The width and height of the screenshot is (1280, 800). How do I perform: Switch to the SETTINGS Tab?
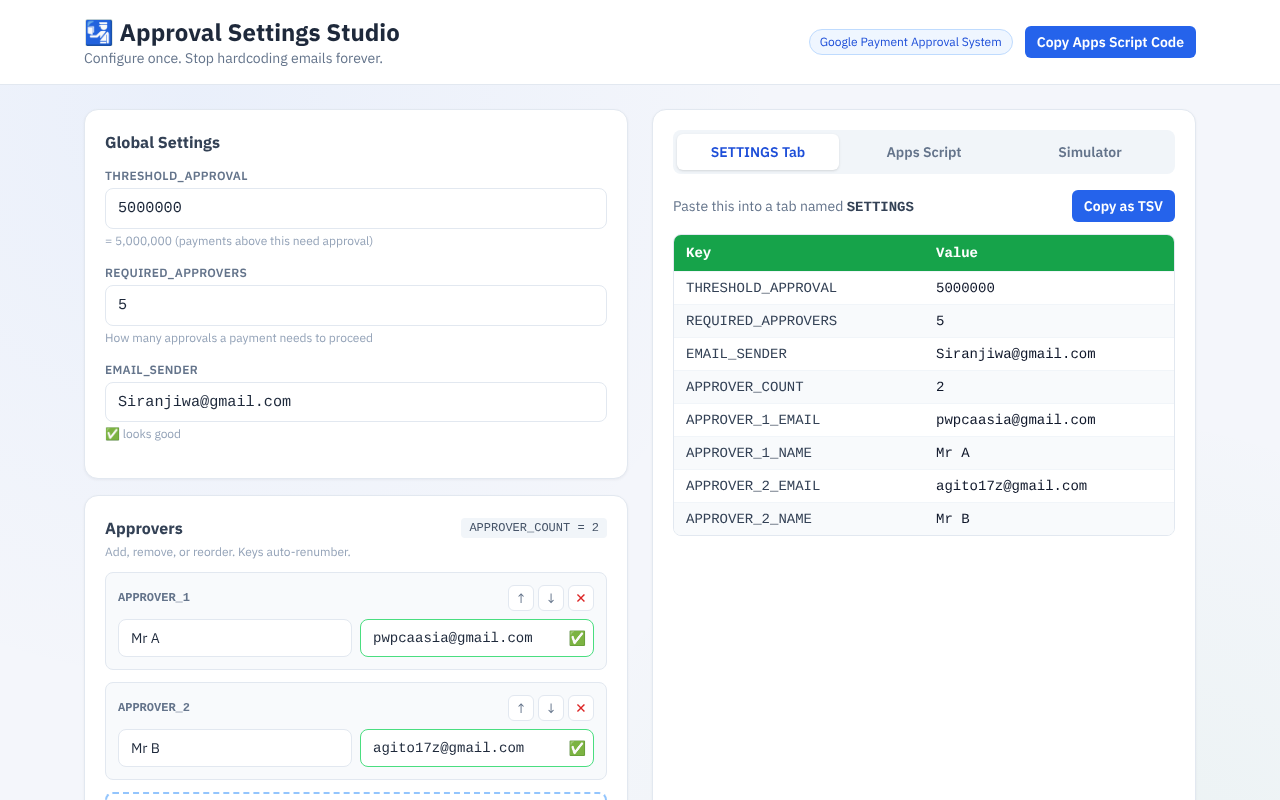[758, 152]
